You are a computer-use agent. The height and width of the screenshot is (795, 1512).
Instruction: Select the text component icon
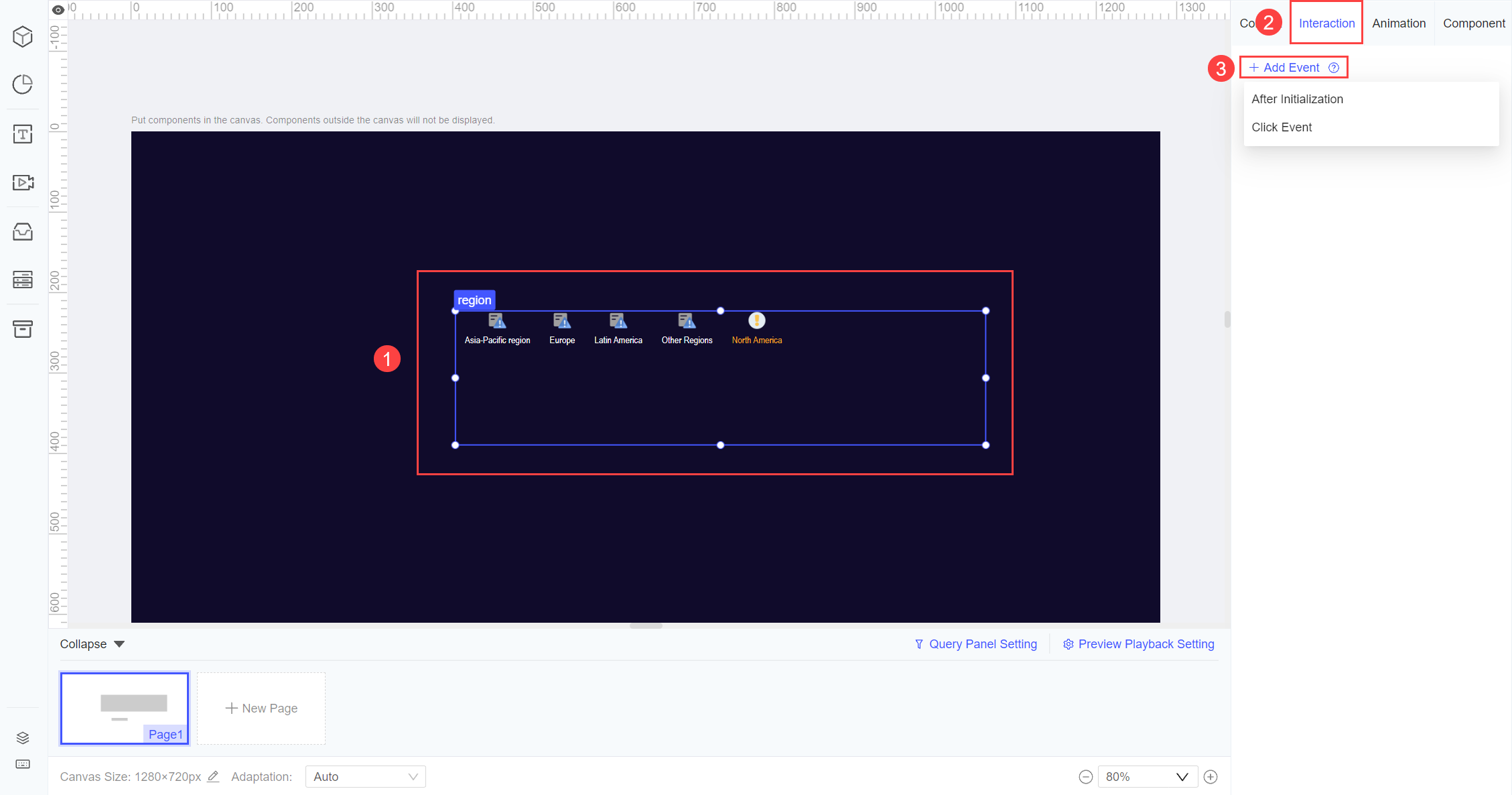22,134
